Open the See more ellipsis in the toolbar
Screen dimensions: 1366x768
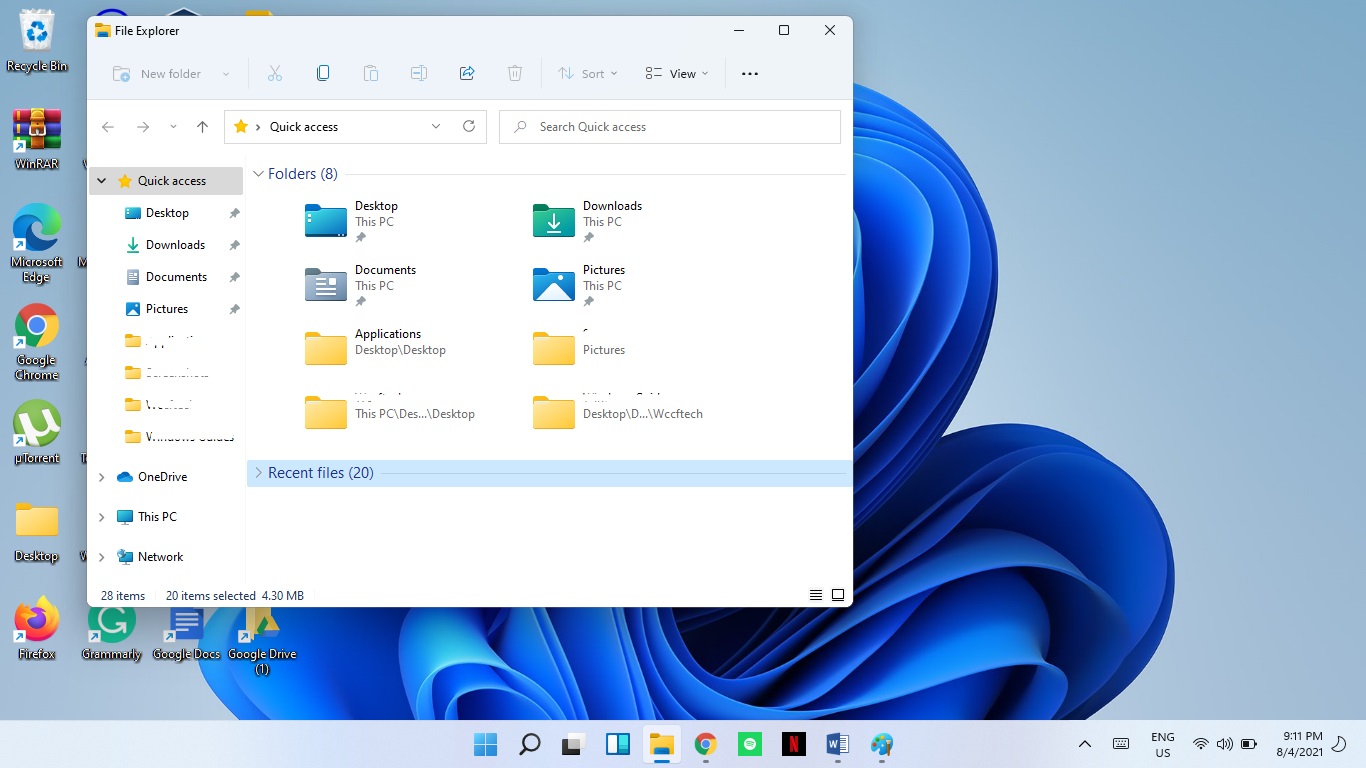point(749,73)
